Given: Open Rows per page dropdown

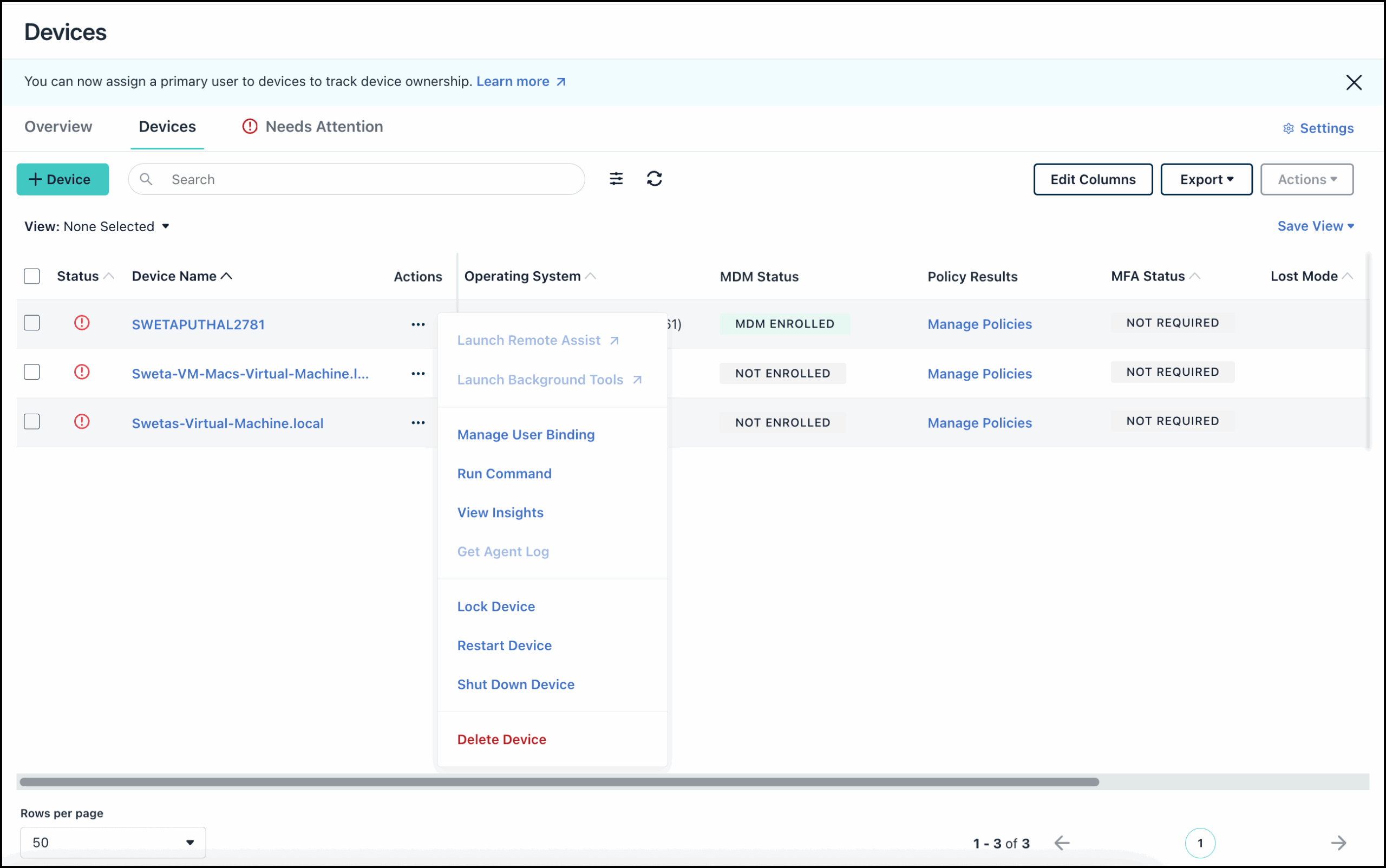Looking at the screenshot, I should [113, 842].
